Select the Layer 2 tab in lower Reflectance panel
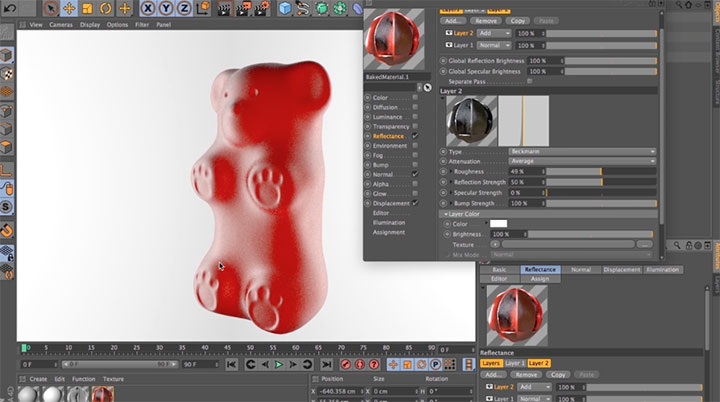720x402 pixels. 539,363
